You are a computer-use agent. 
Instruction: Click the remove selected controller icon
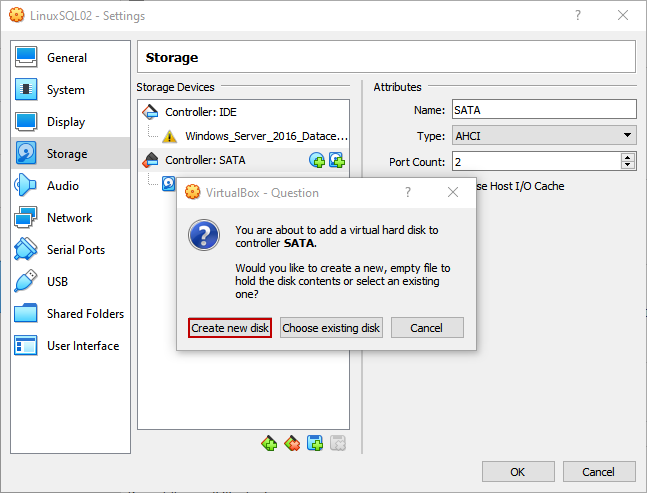[292, 443]
